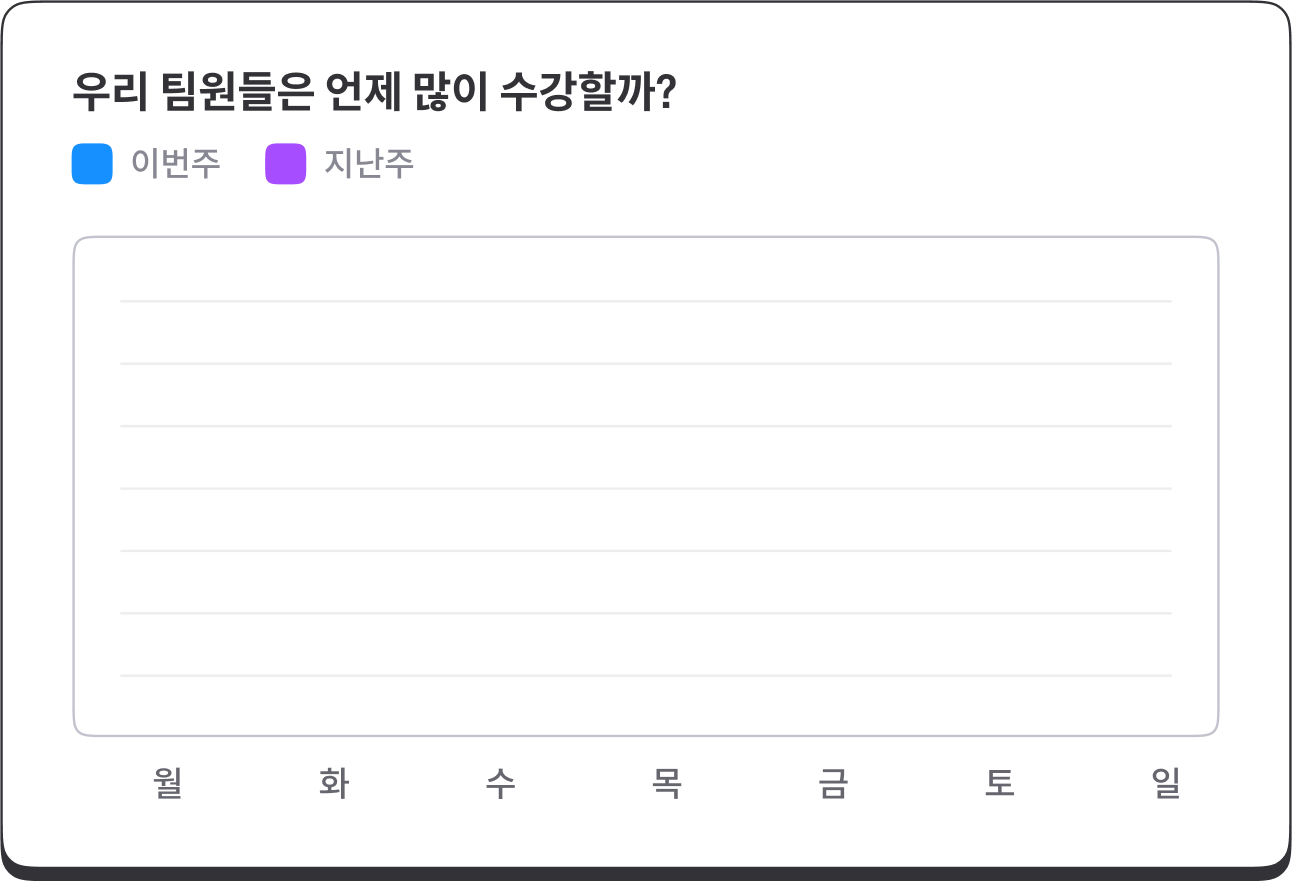
Task: Click the purple 지난주 legend swatch
Action: click(285, 164)
